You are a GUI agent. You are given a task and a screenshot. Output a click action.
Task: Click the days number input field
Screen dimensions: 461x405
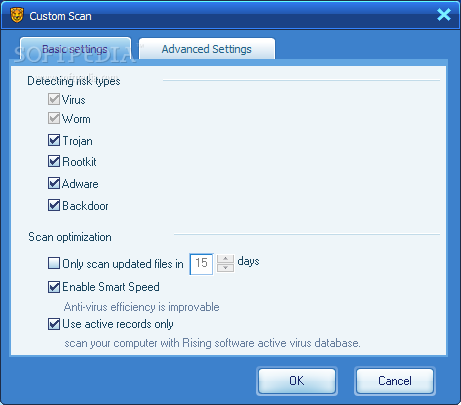[201, 264]
